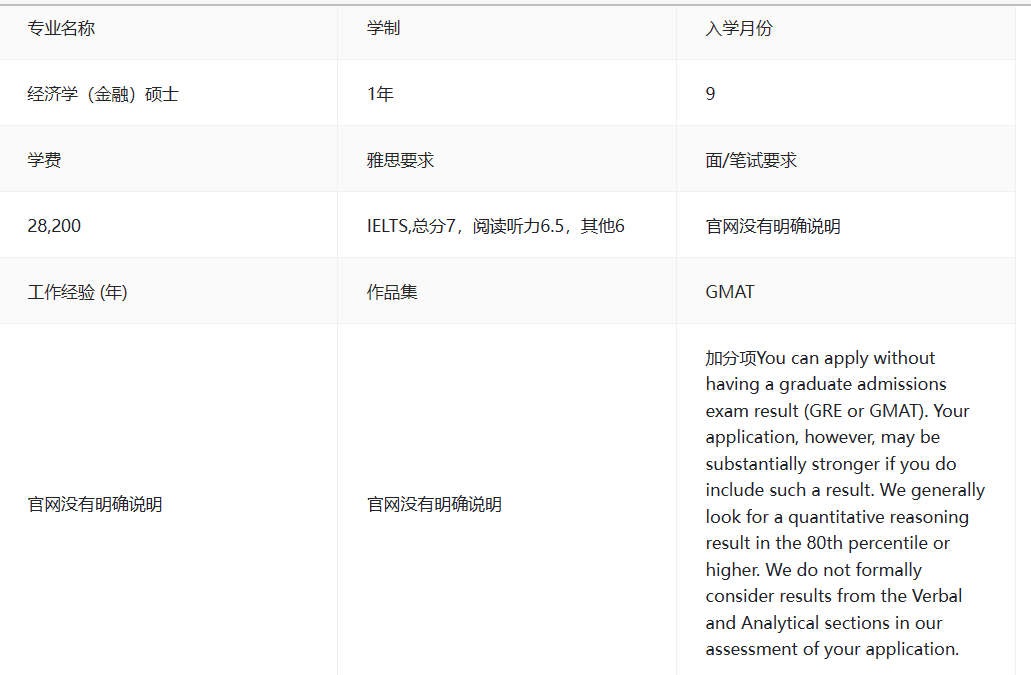1031x675 pixels.
Task: Click the 雅思要求 header cell
Action: point(400,160)
